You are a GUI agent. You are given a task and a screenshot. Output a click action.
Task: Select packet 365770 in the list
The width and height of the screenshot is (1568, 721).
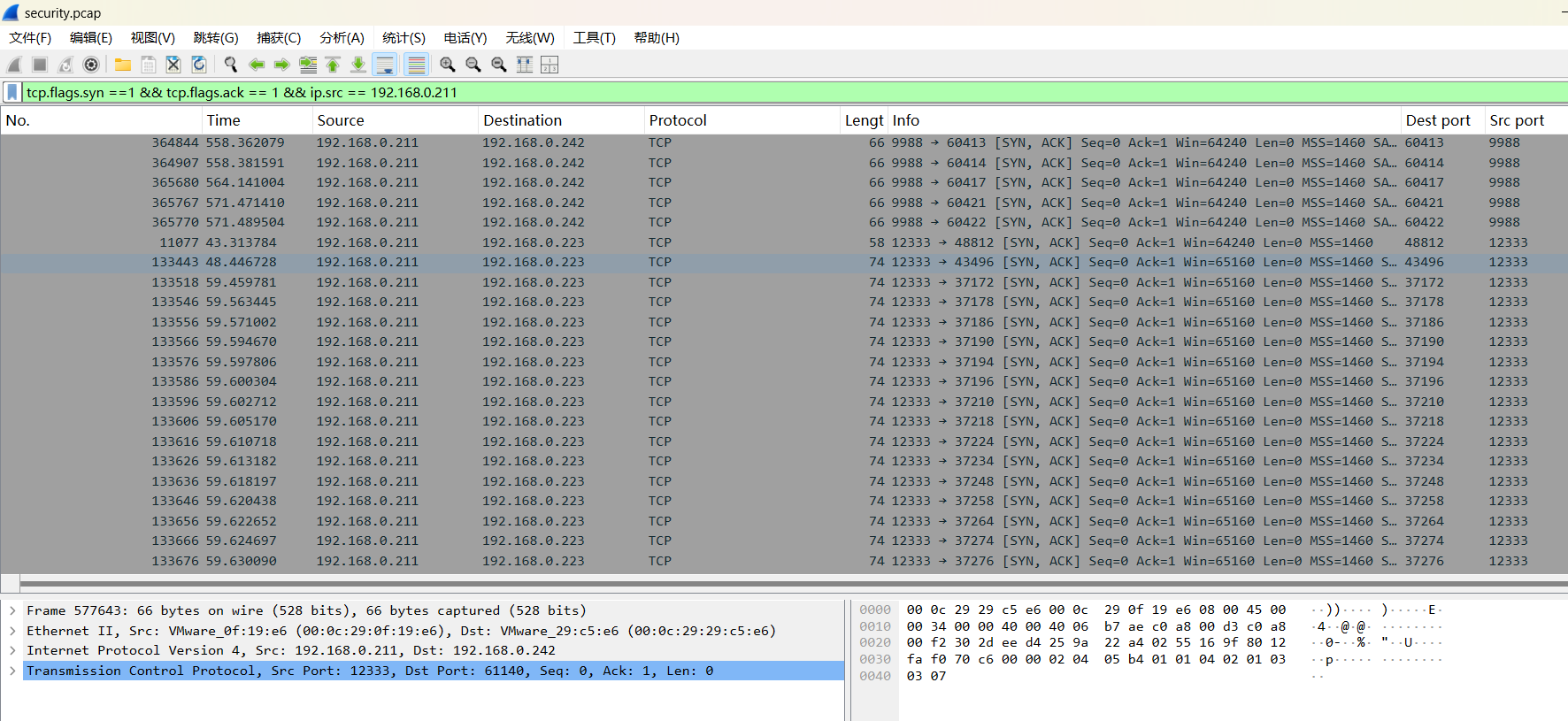tap(784, 222)
